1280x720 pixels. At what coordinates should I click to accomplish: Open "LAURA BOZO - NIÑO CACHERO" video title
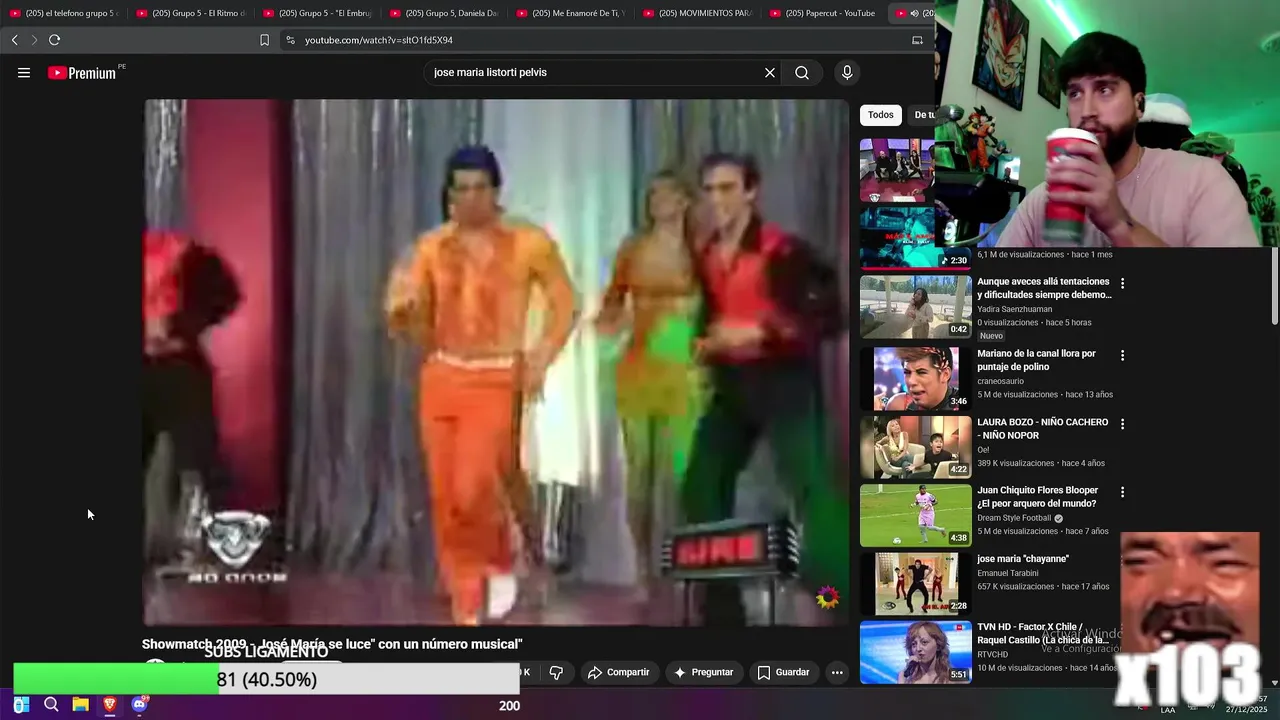point(1042,429)
